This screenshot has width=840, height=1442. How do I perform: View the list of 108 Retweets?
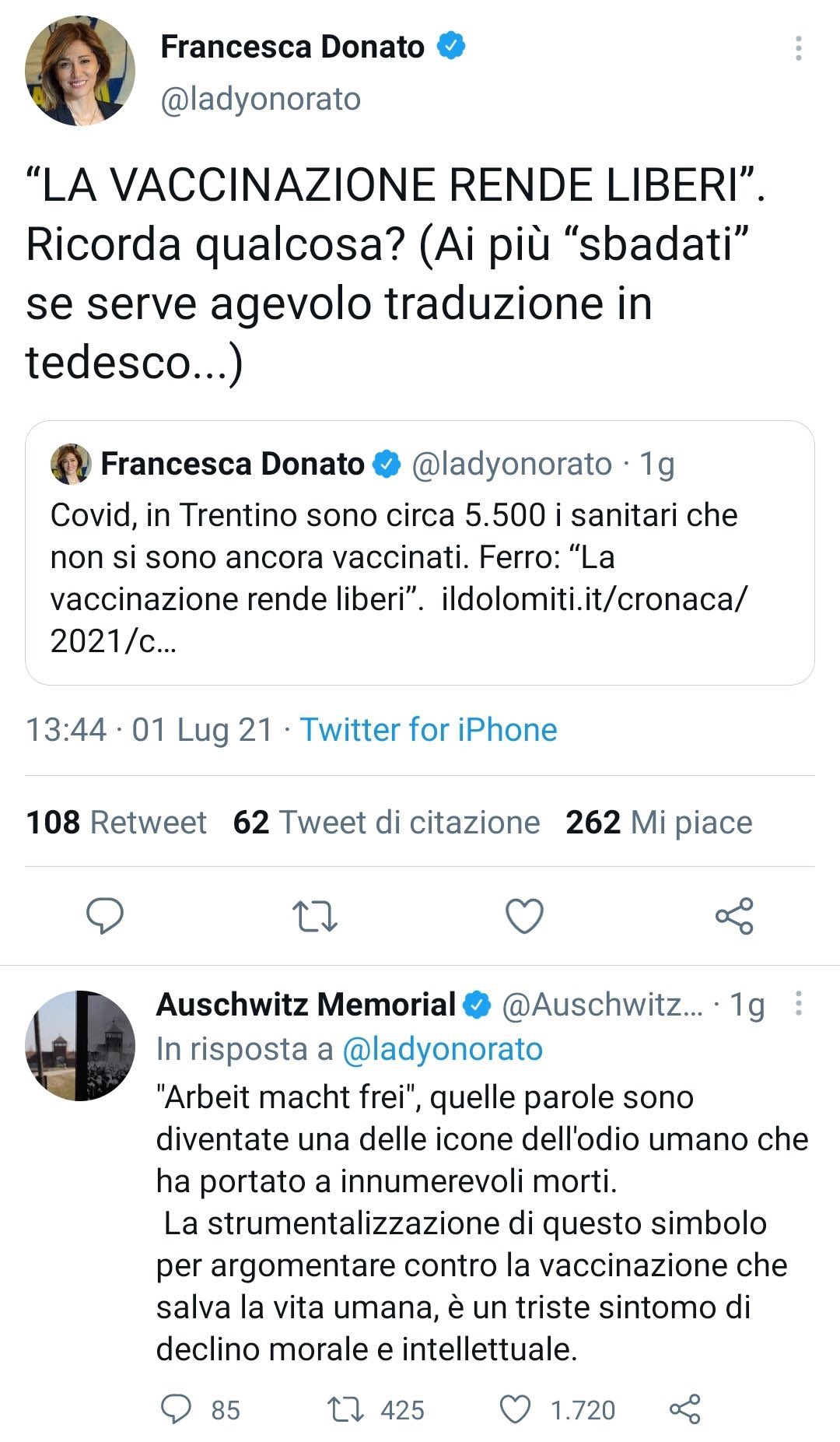click(117, 823)
